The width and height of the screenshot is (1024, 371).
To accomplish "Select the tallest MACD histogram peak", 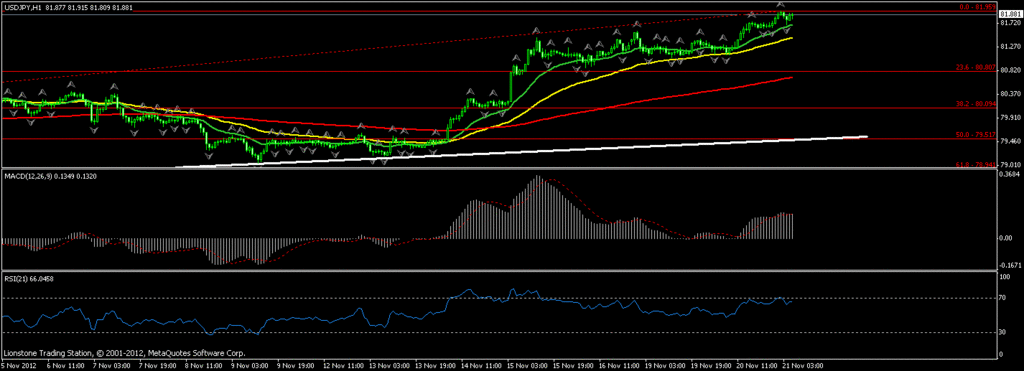I will [538, 206].
